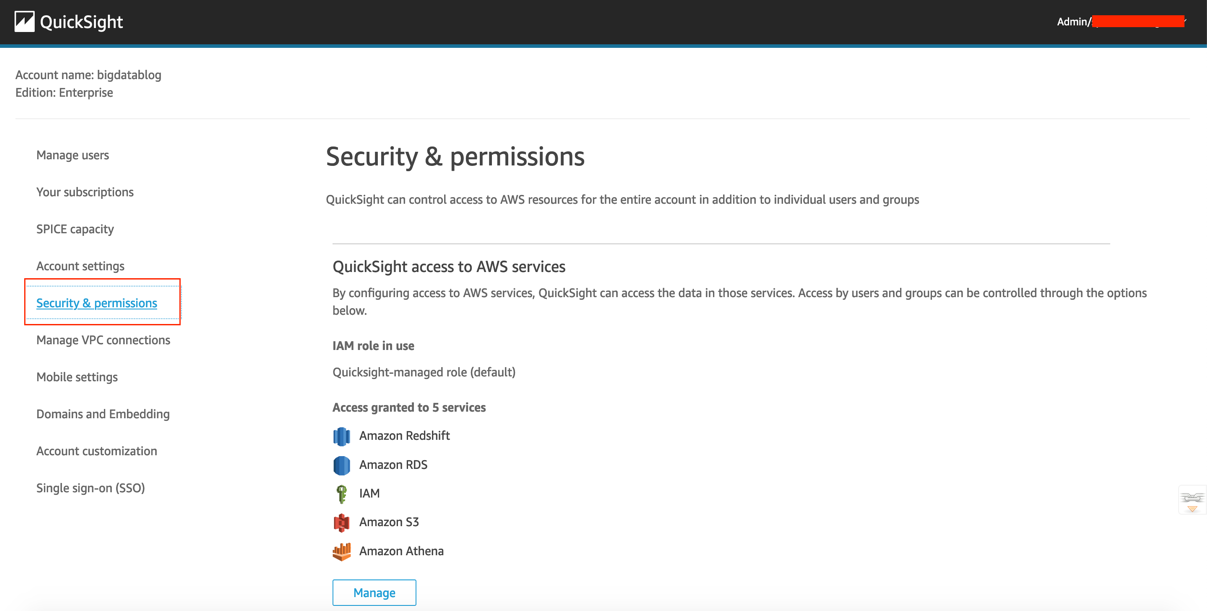The height and width of the screenshot is (611, 1207).
Task: Click the Amazon Redshift service icon
Action: [342, 436]
